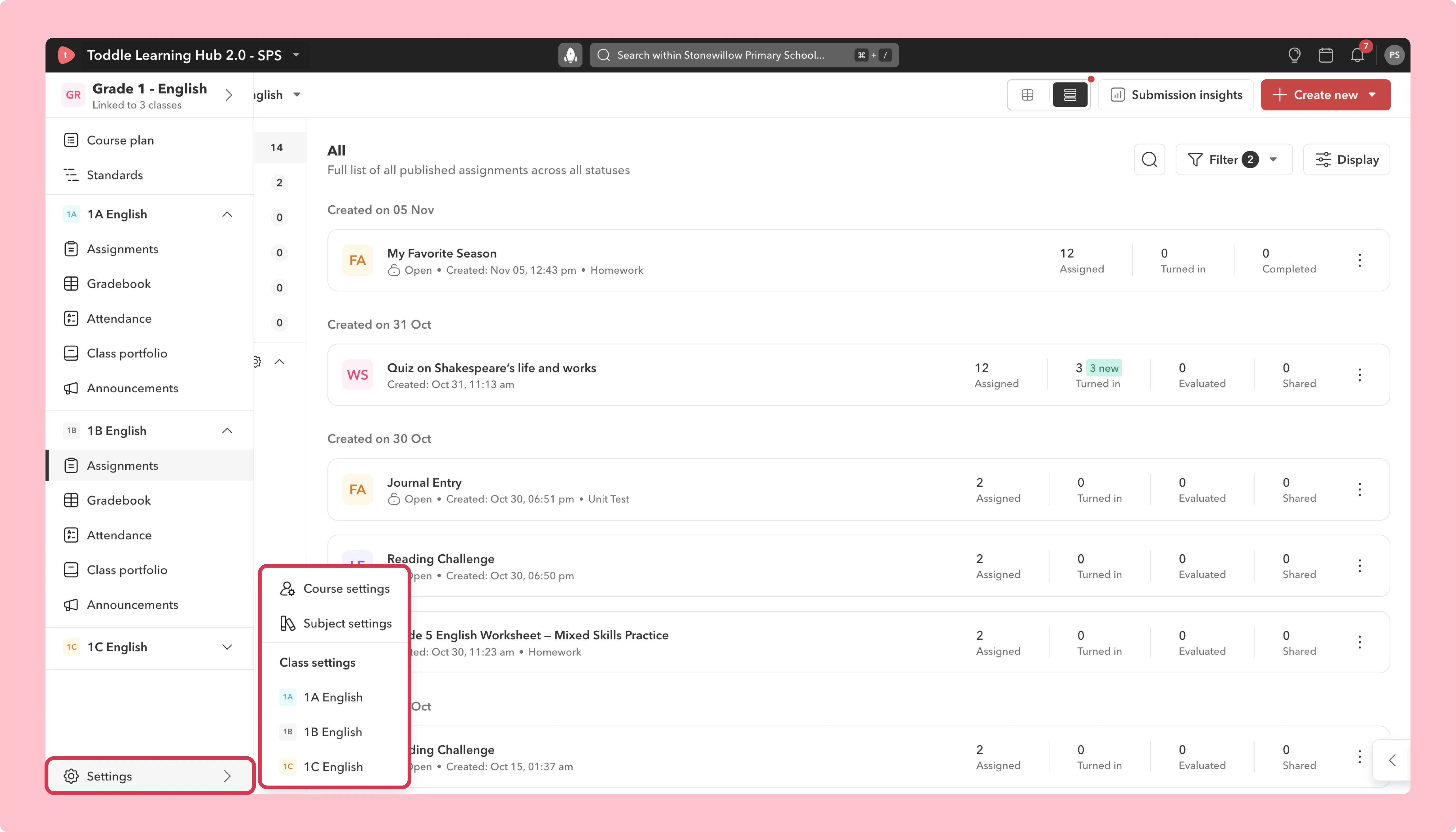Expand the collapsed side panel arrow
Screen dimensions: 1456x832
[1392, 760]
